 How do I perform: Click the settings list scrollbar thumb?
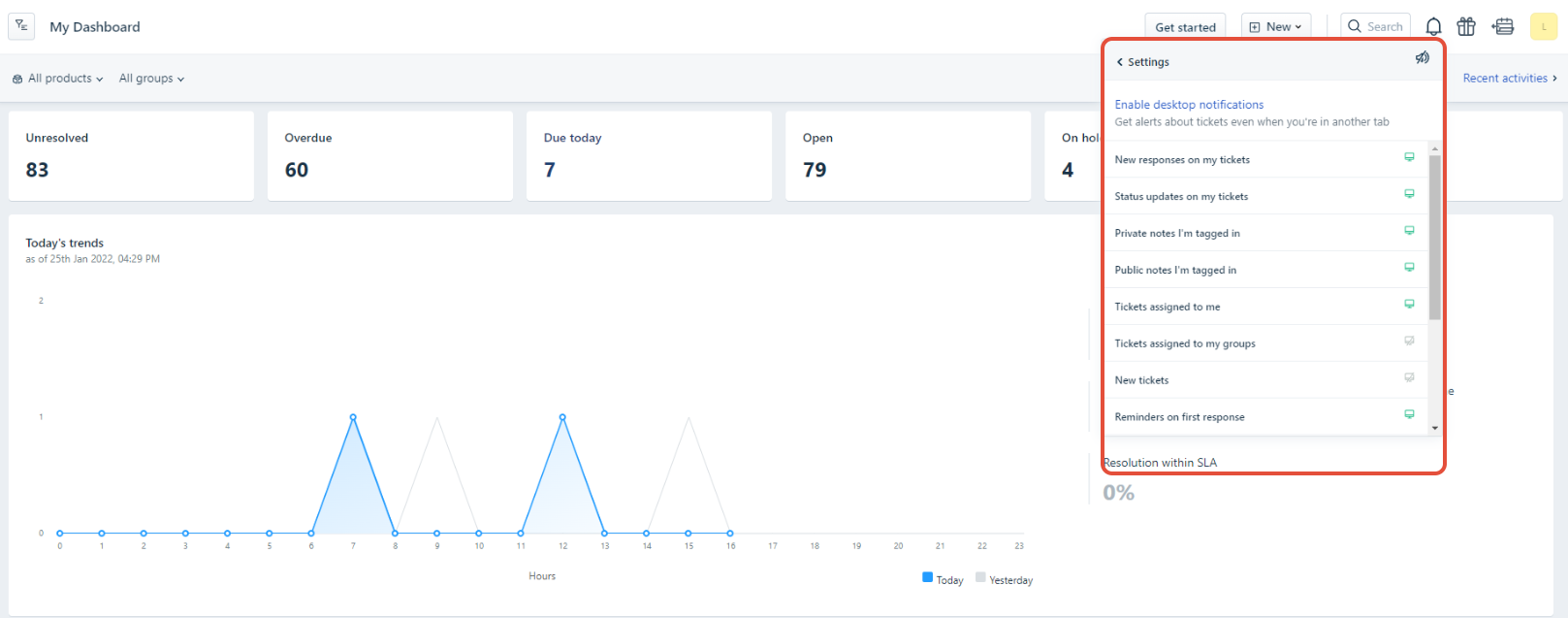1435,237
